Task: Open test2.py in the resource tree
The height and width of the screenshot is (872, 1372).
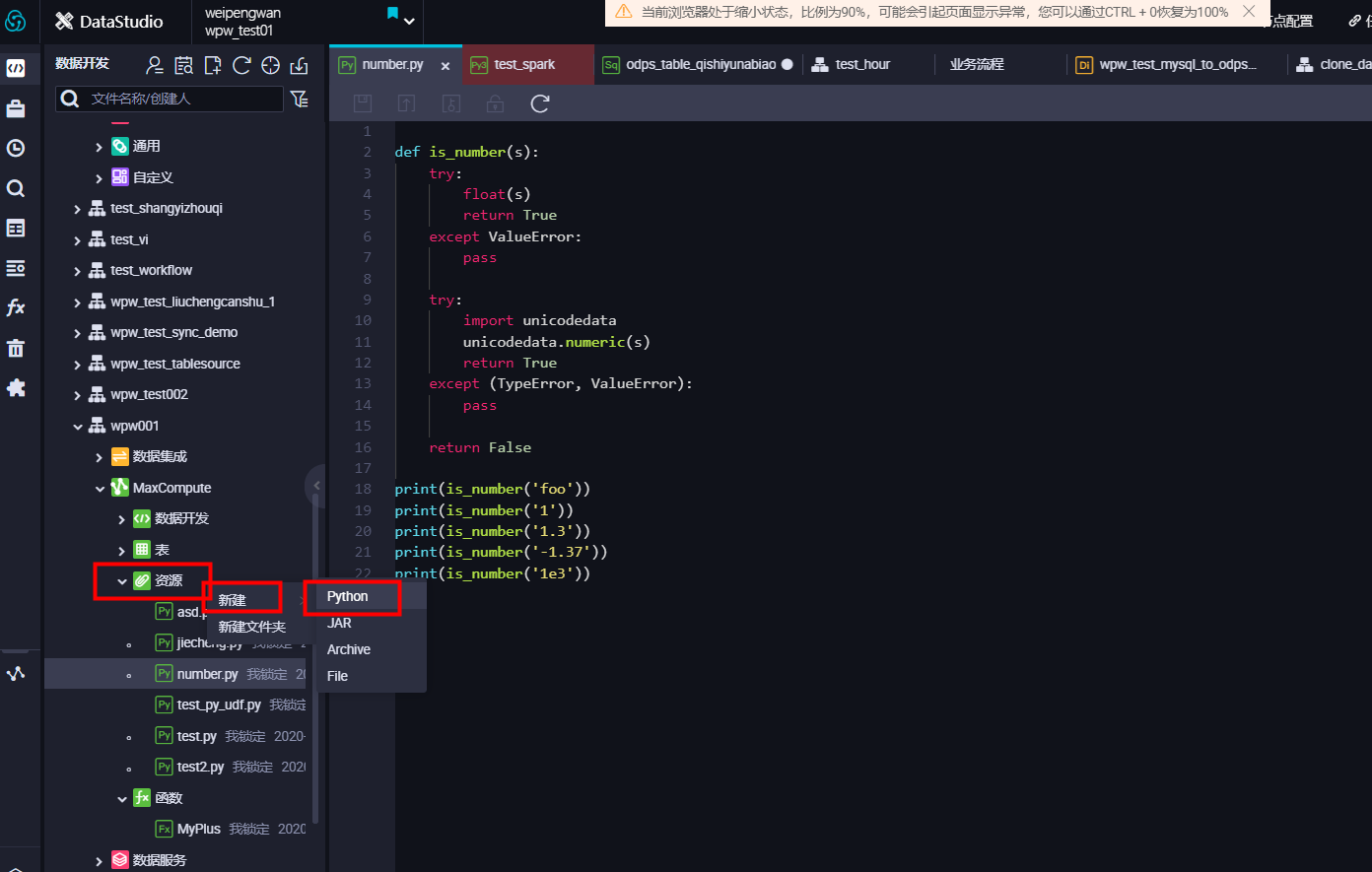Action: point(200,768)
